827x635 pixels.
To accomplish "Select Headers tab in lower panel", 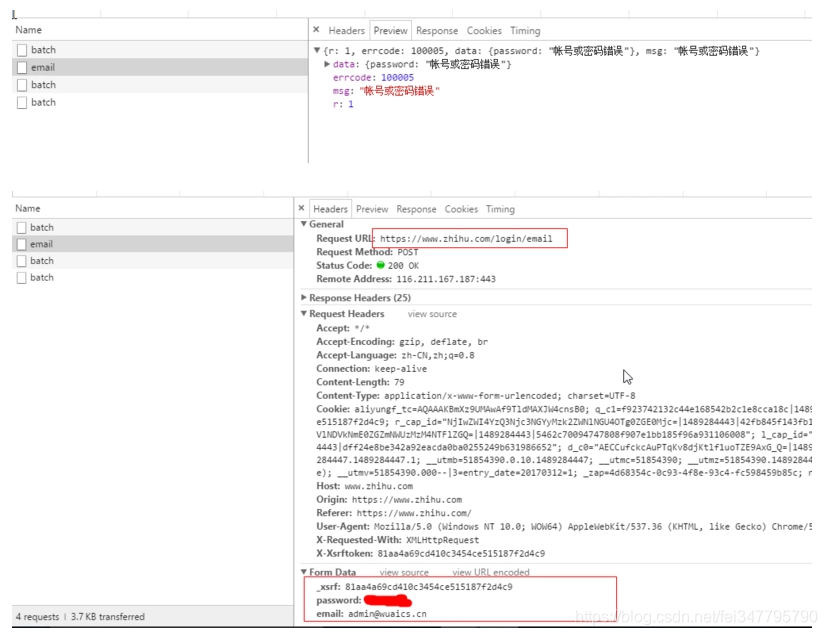I will 330,209.
